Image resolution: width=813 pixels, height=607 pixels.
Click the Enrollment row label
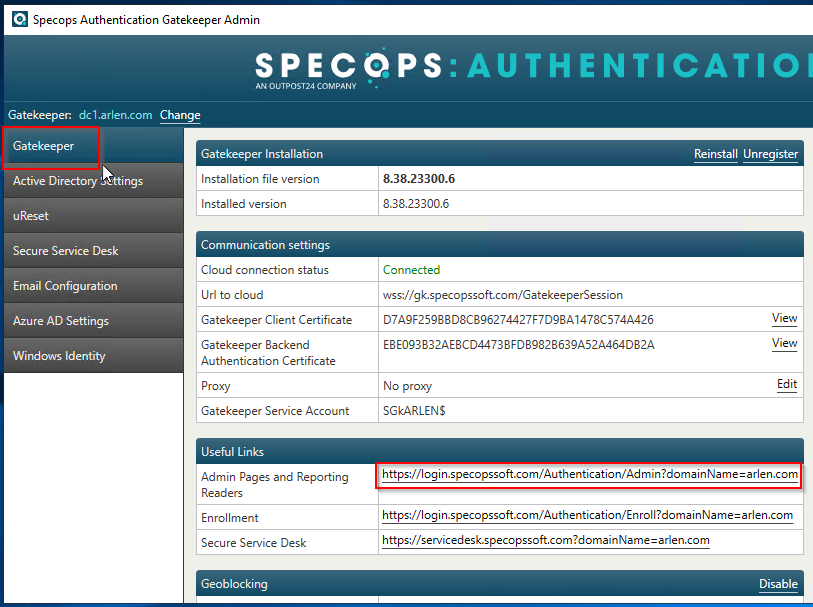(230, 518)
